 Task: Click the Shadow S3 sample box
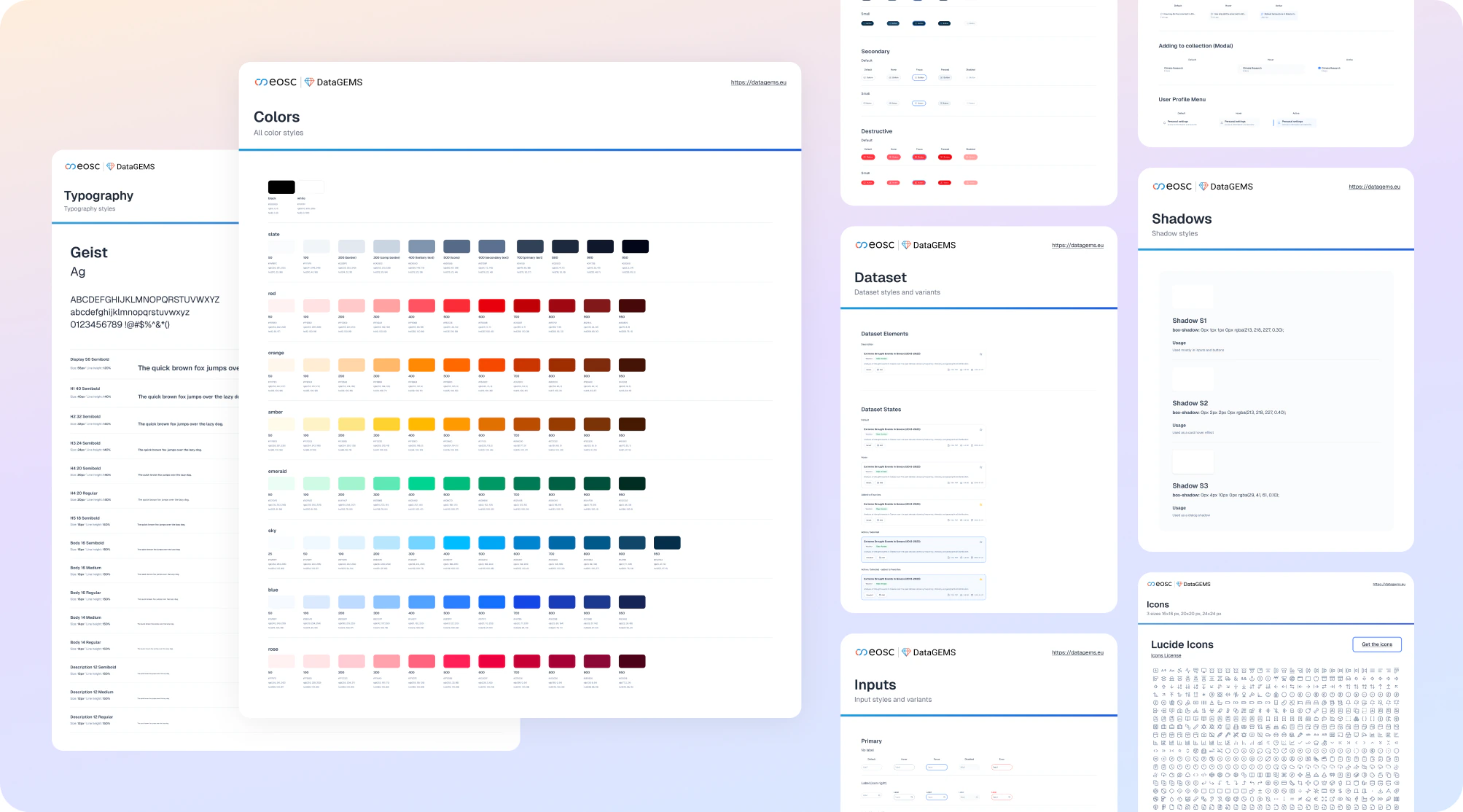pyautogui.click(x=1193, y=462)
